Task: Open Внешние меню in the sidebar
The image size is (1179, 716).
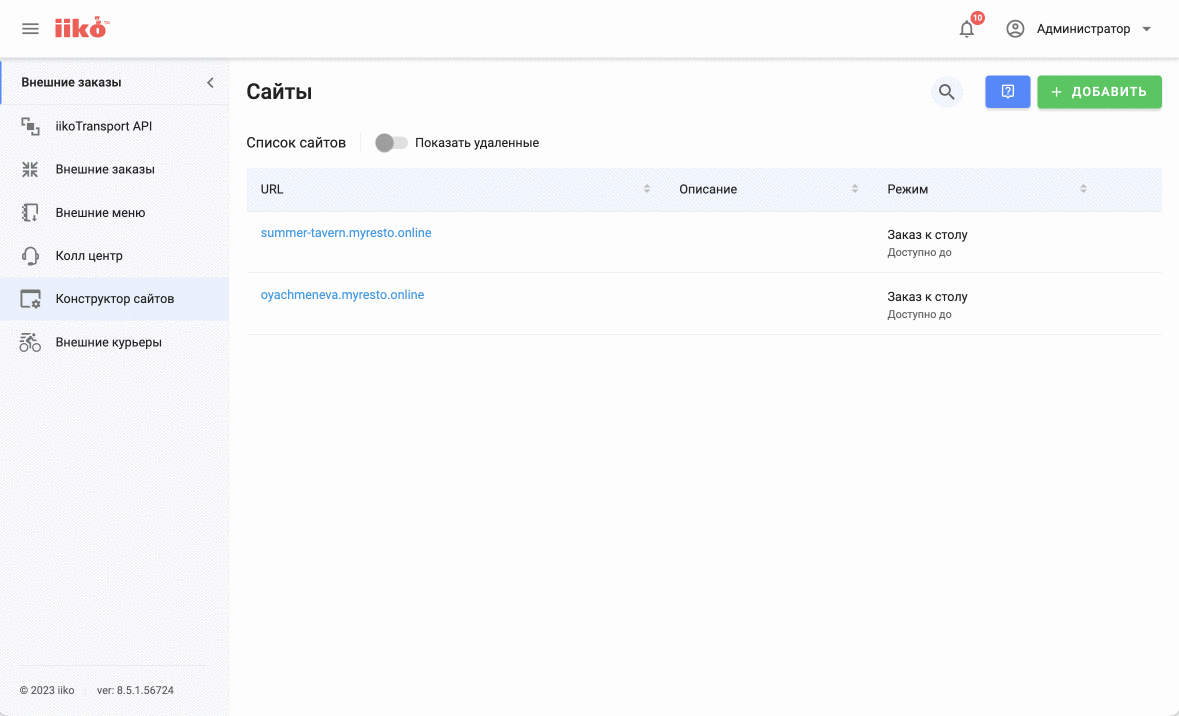Action: coord(100,213)
